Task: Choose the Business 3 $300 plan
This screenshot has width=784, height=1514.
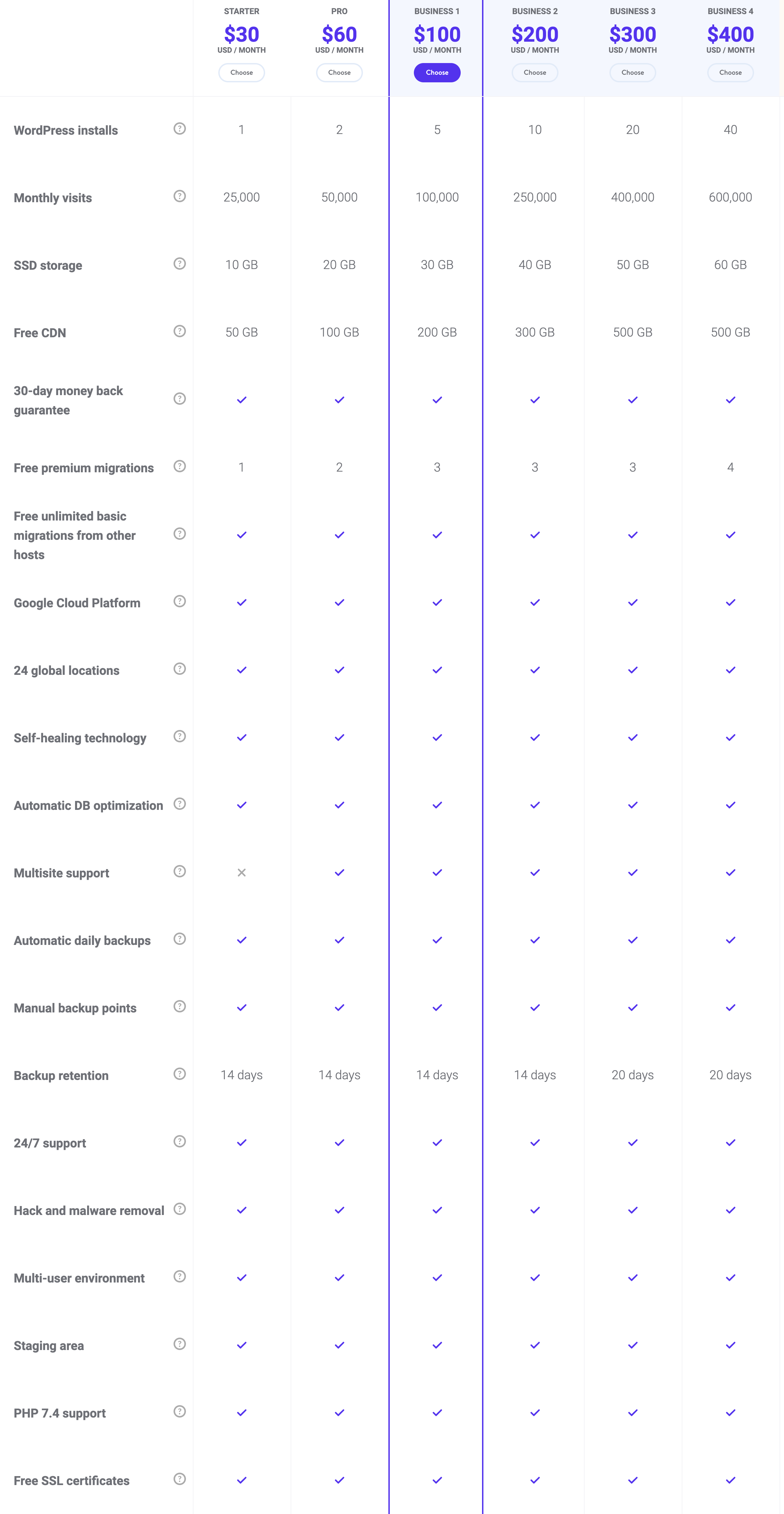Action: coord(633,73)
